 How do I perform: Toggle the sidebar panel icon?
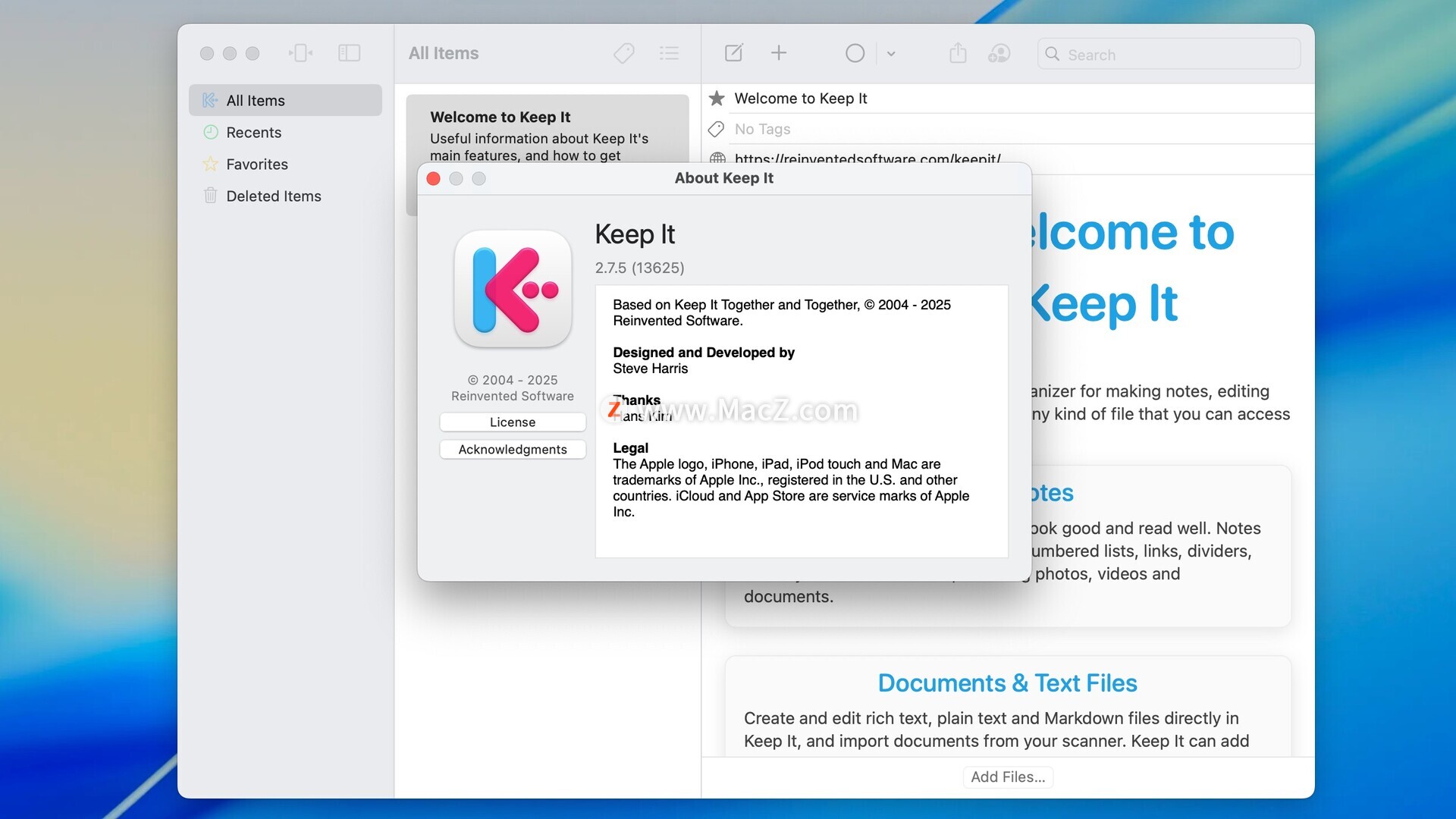tap(349, 53)
